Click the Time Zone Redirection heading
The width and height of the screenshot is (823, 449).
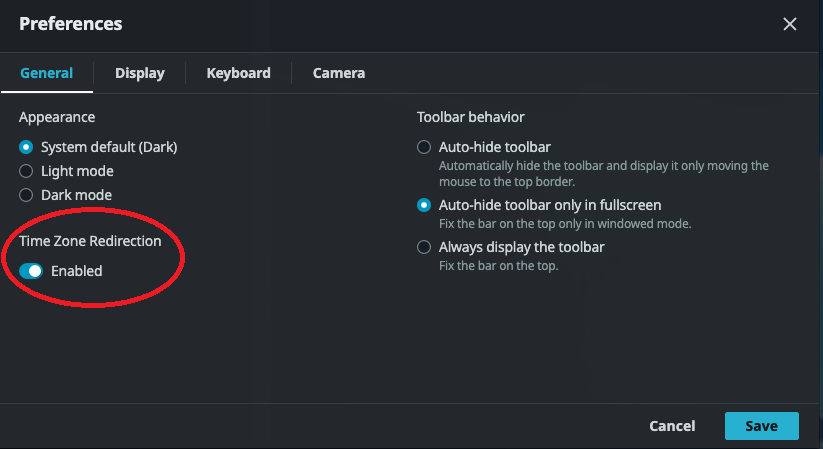click(90, 241)
